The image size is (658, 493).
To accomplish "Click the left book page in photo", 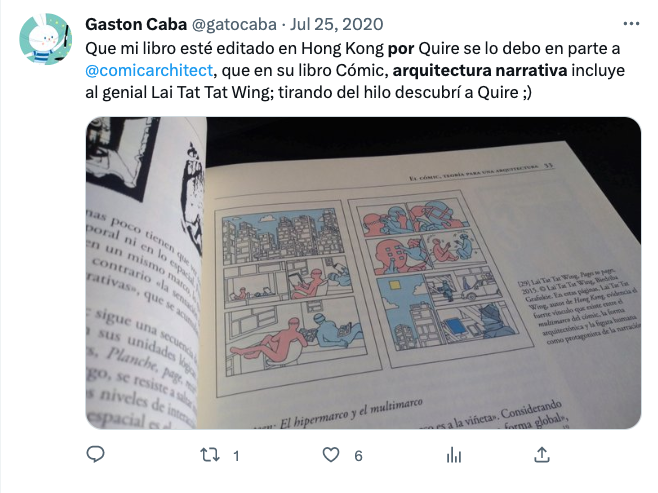I will pos(145,273).
